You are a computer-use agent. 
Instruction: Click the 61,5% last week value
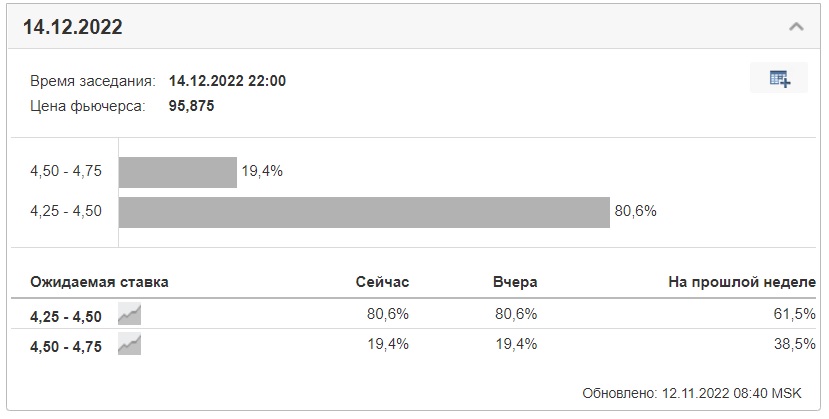[795, 314]
